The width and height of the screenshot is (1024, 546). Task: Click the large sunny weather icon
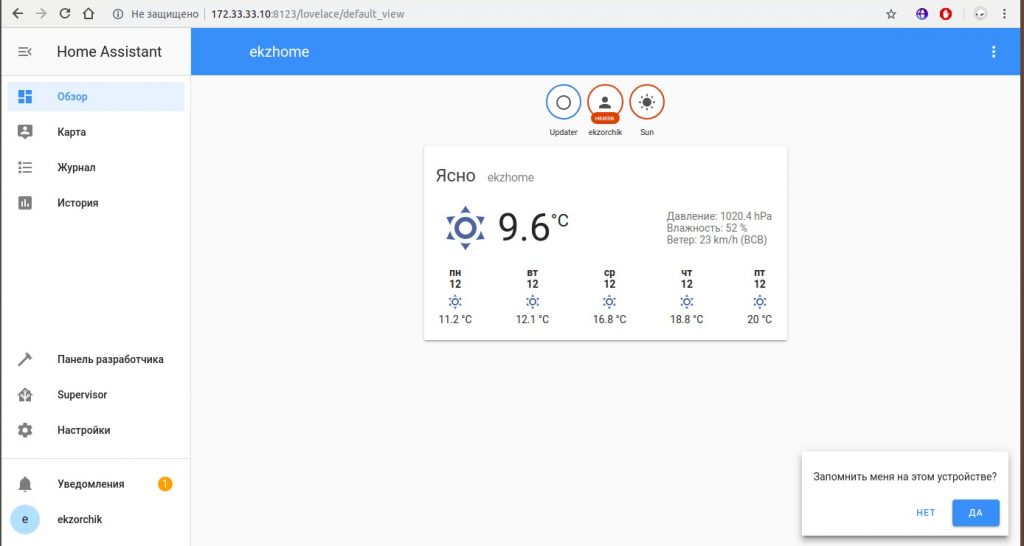(x=465, y=228)
